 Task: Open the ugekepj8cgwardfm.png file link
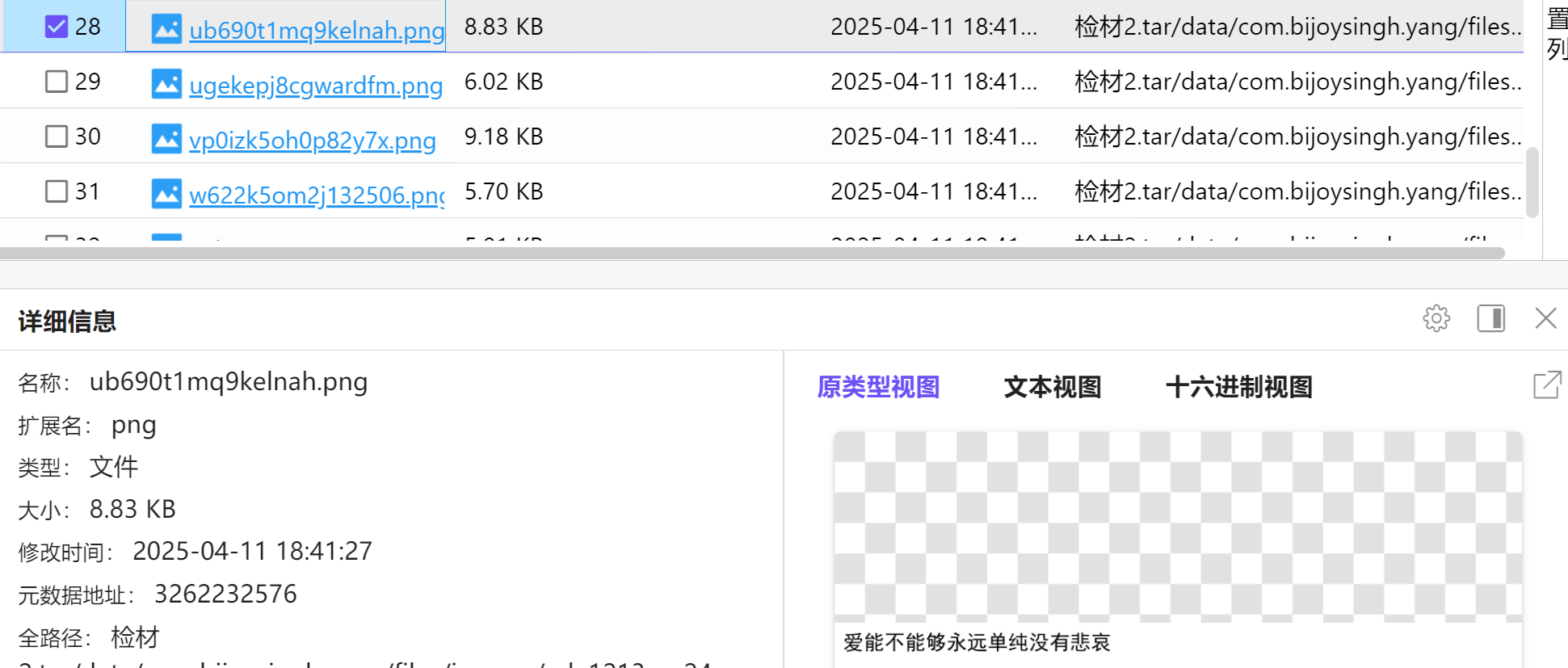click(315, 86)
